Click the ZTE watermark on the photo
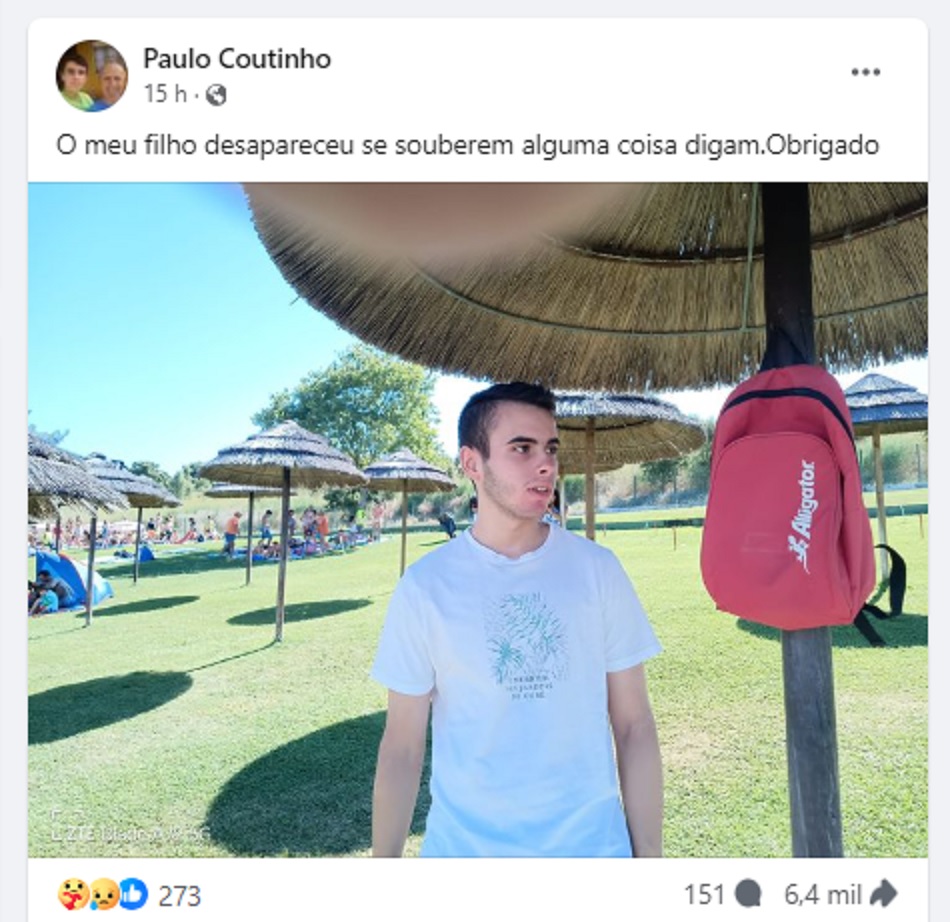Screen dimensions: 950x922 129,833
